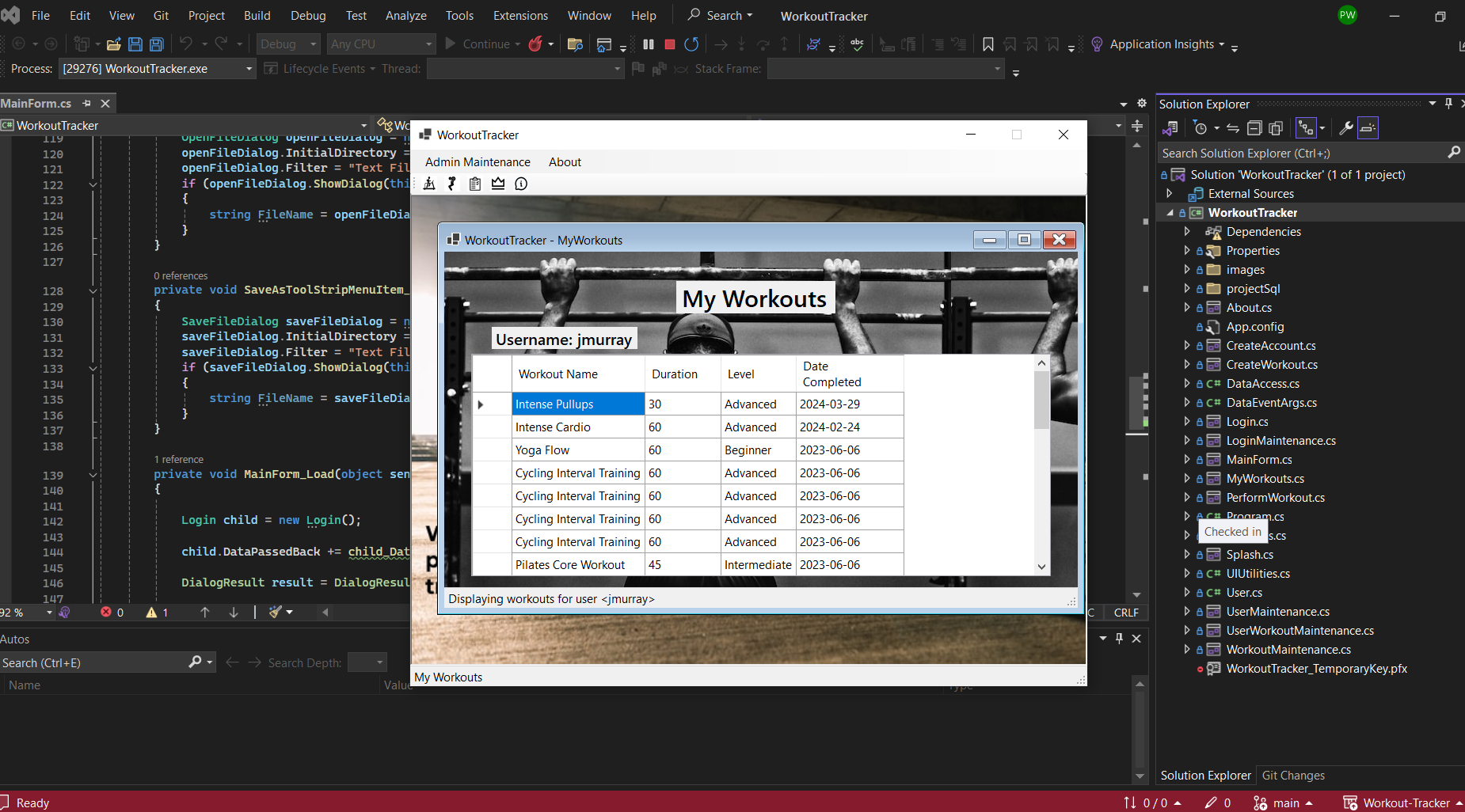Click the Hot Reload flame icon
The height and width of the screenshot is (812, 1465).
tap(535, 44)
